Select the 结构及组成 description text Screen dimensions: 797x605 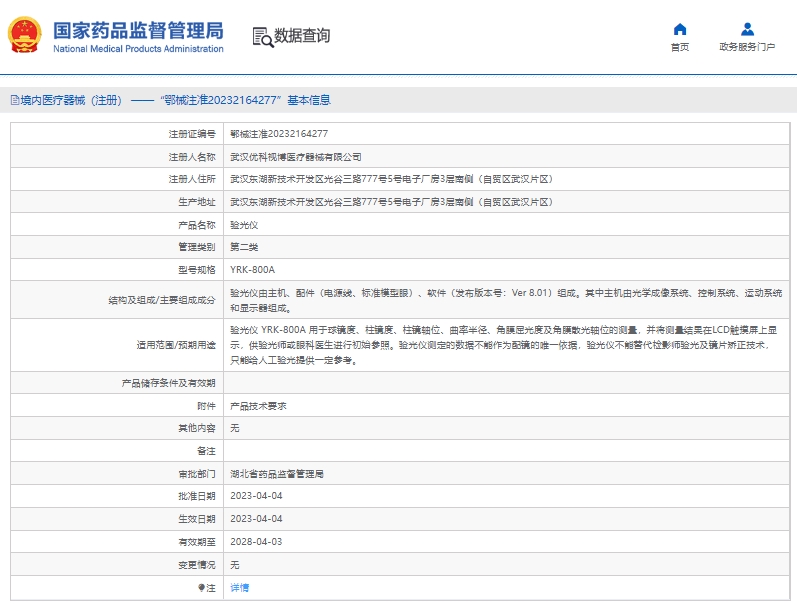point(506,300)
